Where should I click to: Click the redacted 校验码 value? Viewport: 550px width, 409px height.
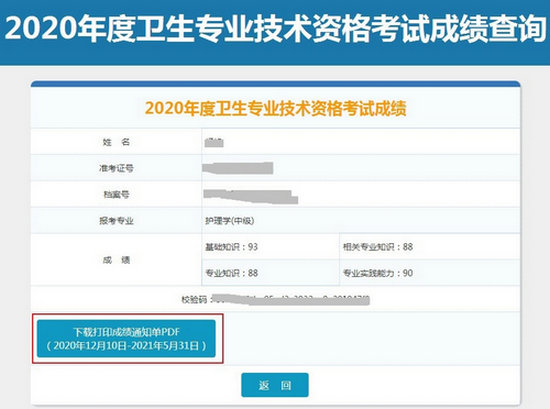tap(291, 300)
